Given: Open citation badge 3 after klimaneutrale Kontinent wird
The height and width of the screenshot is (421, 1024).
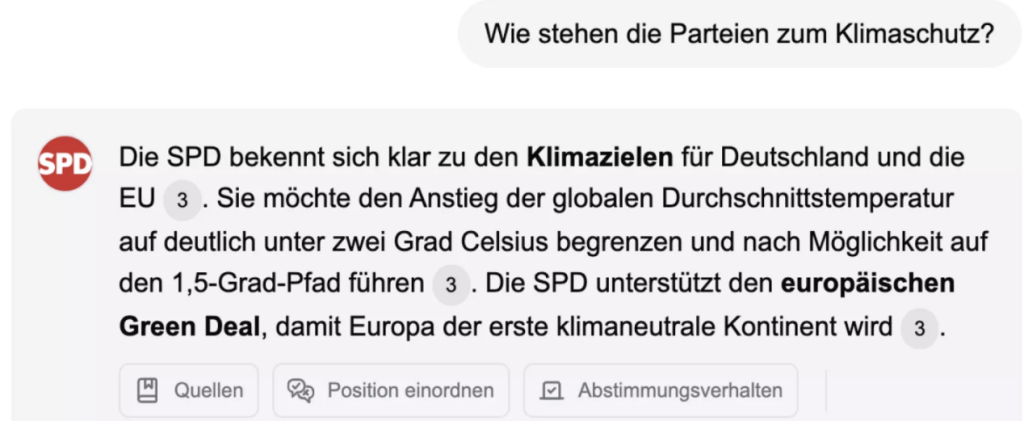Looking at the screenshot, I should click(918, 328).
